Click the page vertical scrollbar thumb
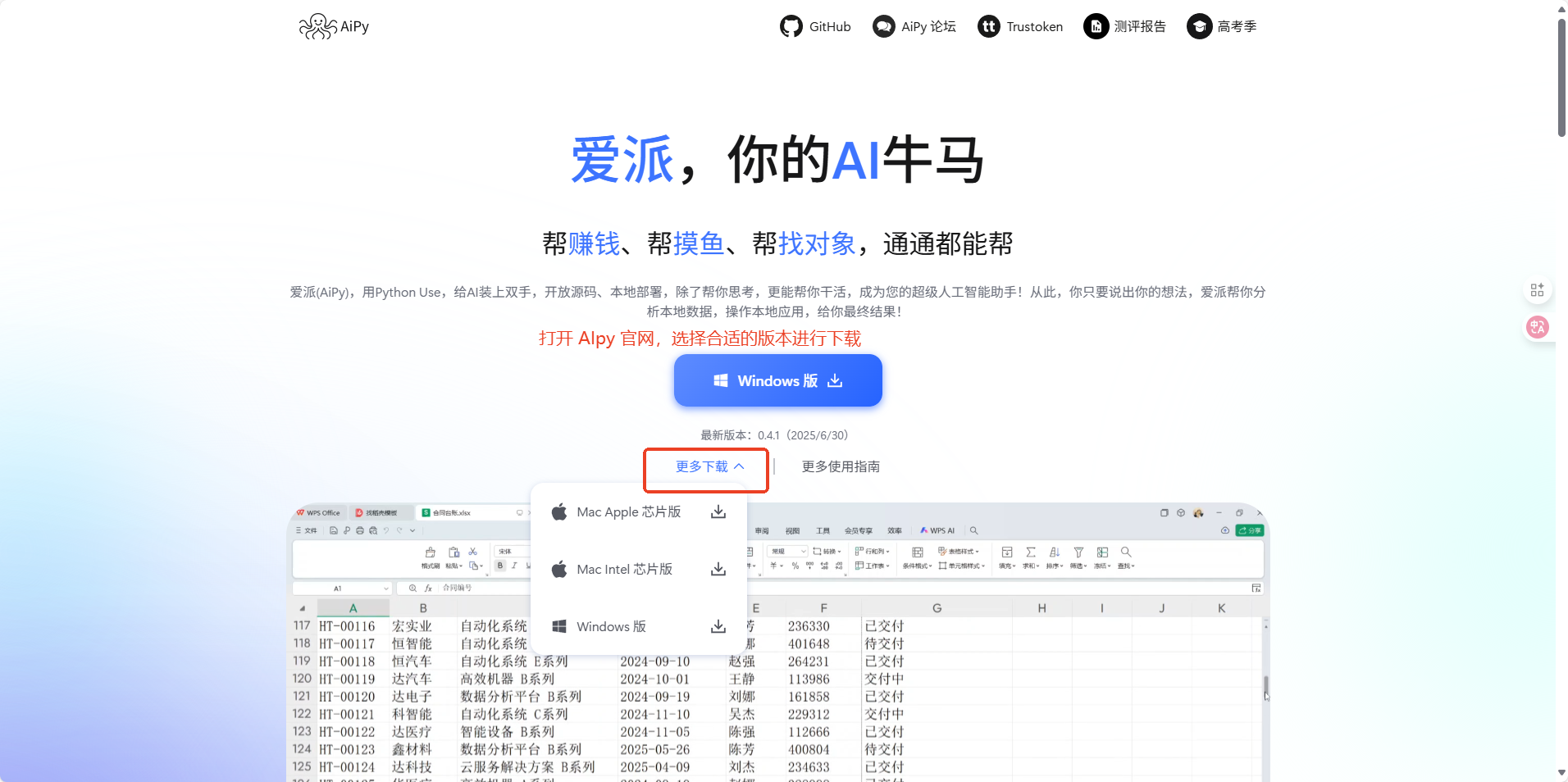Viewport: 1568px width, 782px height. pos(1562,78)
